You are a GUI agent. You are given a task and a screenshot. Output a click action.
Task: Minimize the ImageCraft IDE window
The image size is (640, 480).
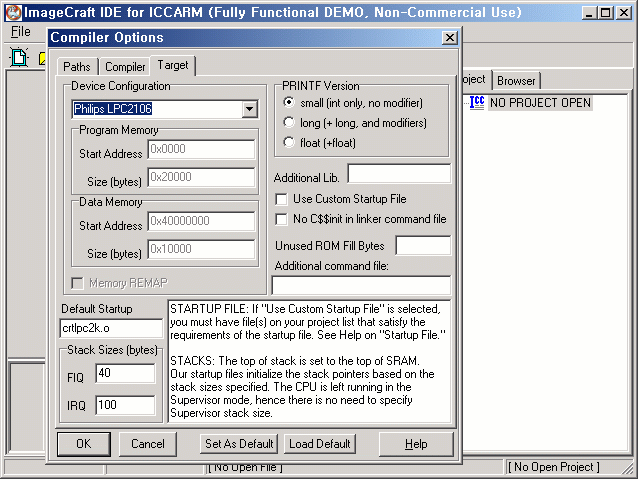pyautogui.click(x=589, y=13)
